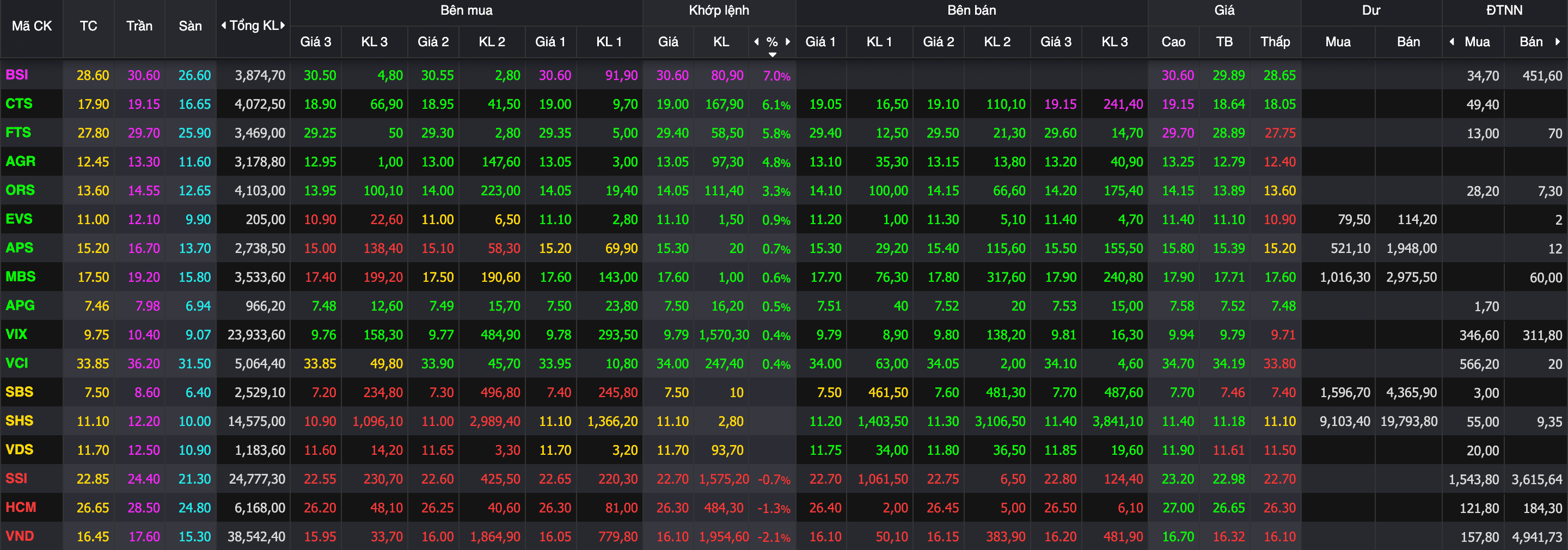
Task: Click the Dư Mua column header
Action: coord(1338,41)
